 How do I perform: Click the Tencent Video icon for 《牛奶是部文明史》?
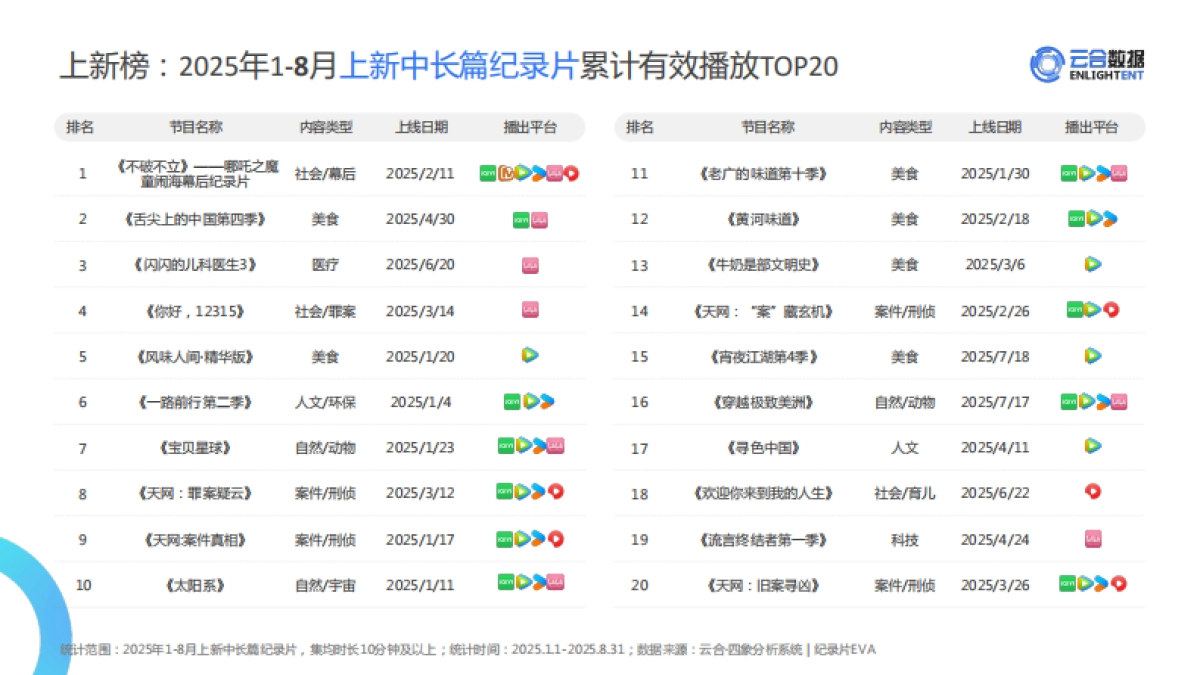tap(1091, 262)
